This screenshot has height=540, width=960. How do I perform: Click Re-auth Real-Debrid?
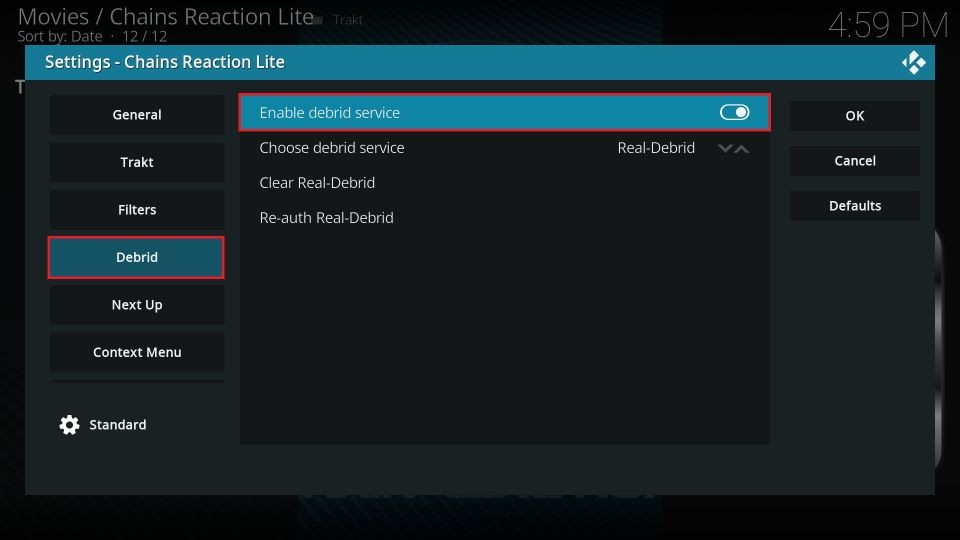(504, 217)
